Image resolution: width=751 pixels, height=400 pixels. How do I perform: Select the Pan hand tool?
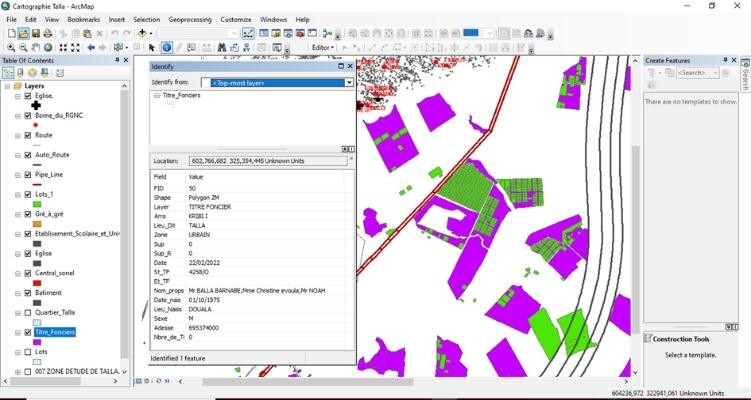pyautogui.click(x=35, y=48)
